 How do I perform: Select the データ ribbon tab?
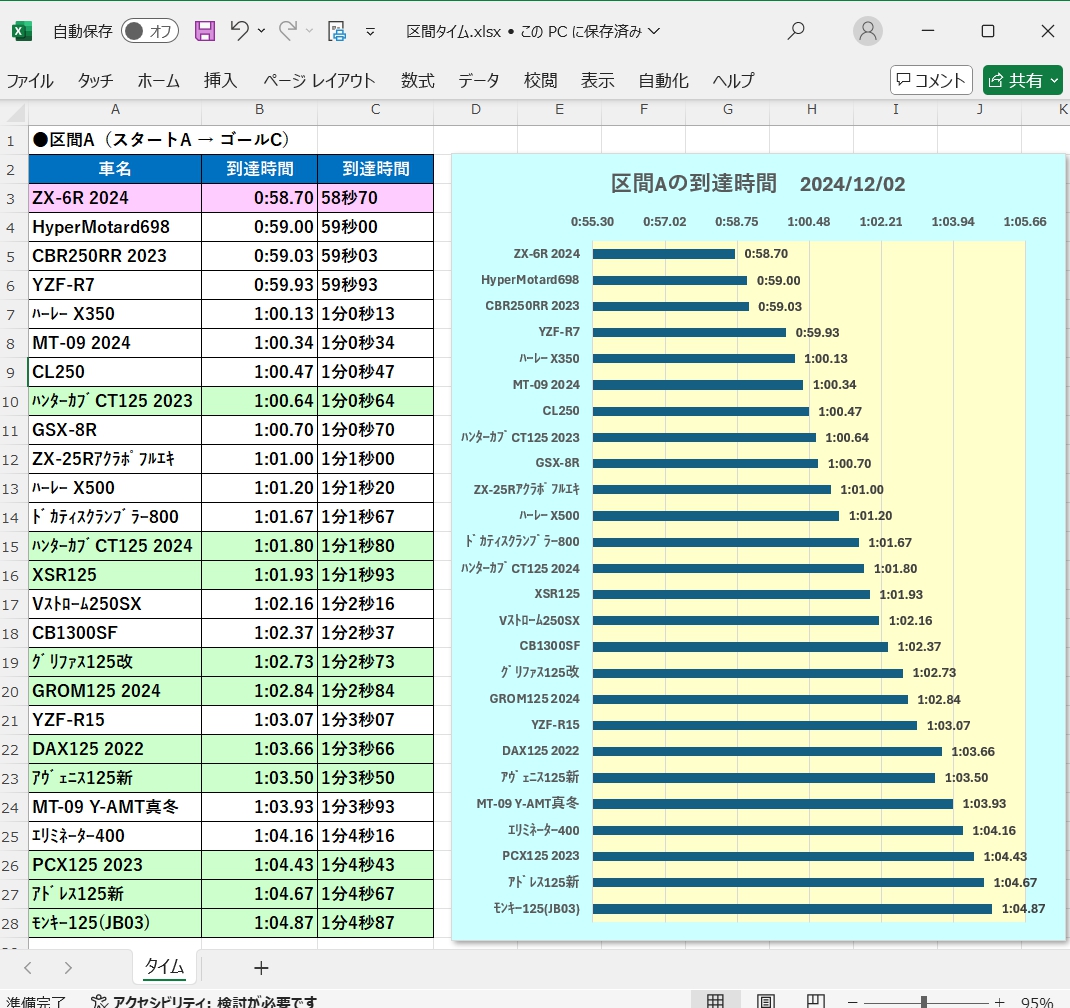pyautogui.click(x=478, y=81)
